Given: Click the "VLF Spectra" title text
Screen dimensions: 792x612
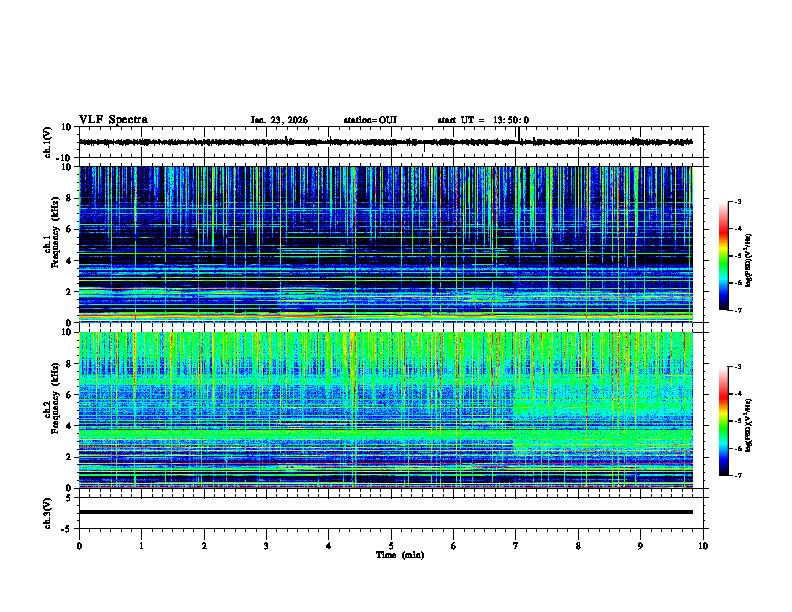Looking at the screenshot, I should [x=113, y=120].
